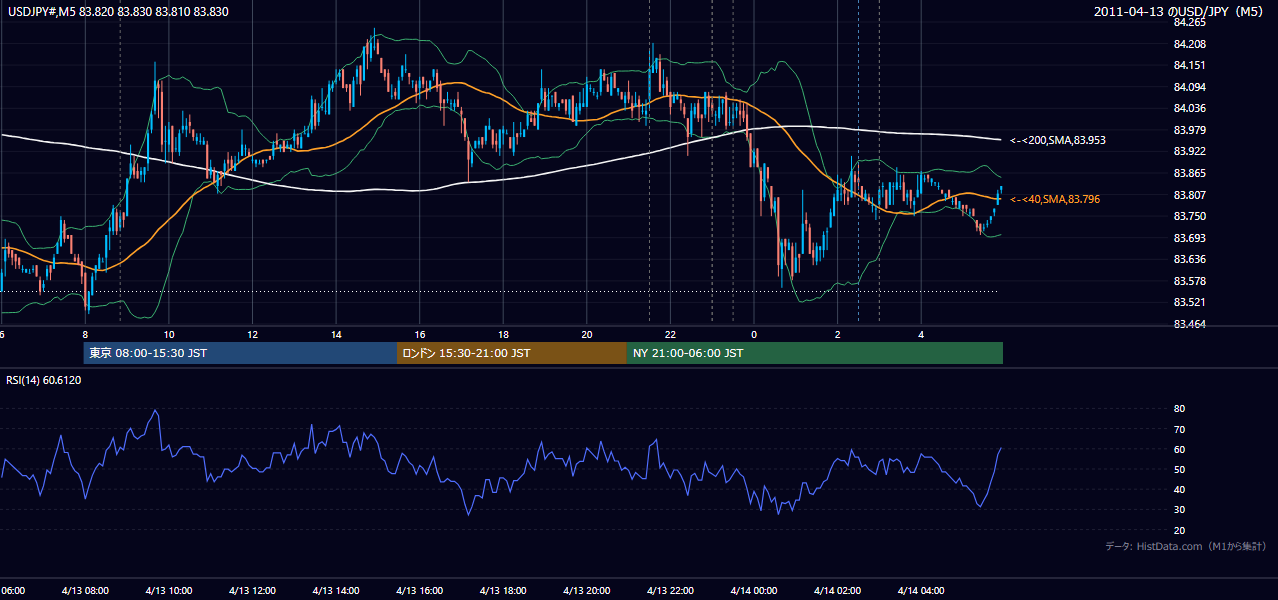Click the 4/13 20:00 time axis label
Viewport: 1278px width, 600px height.
(x=587, y=590)
